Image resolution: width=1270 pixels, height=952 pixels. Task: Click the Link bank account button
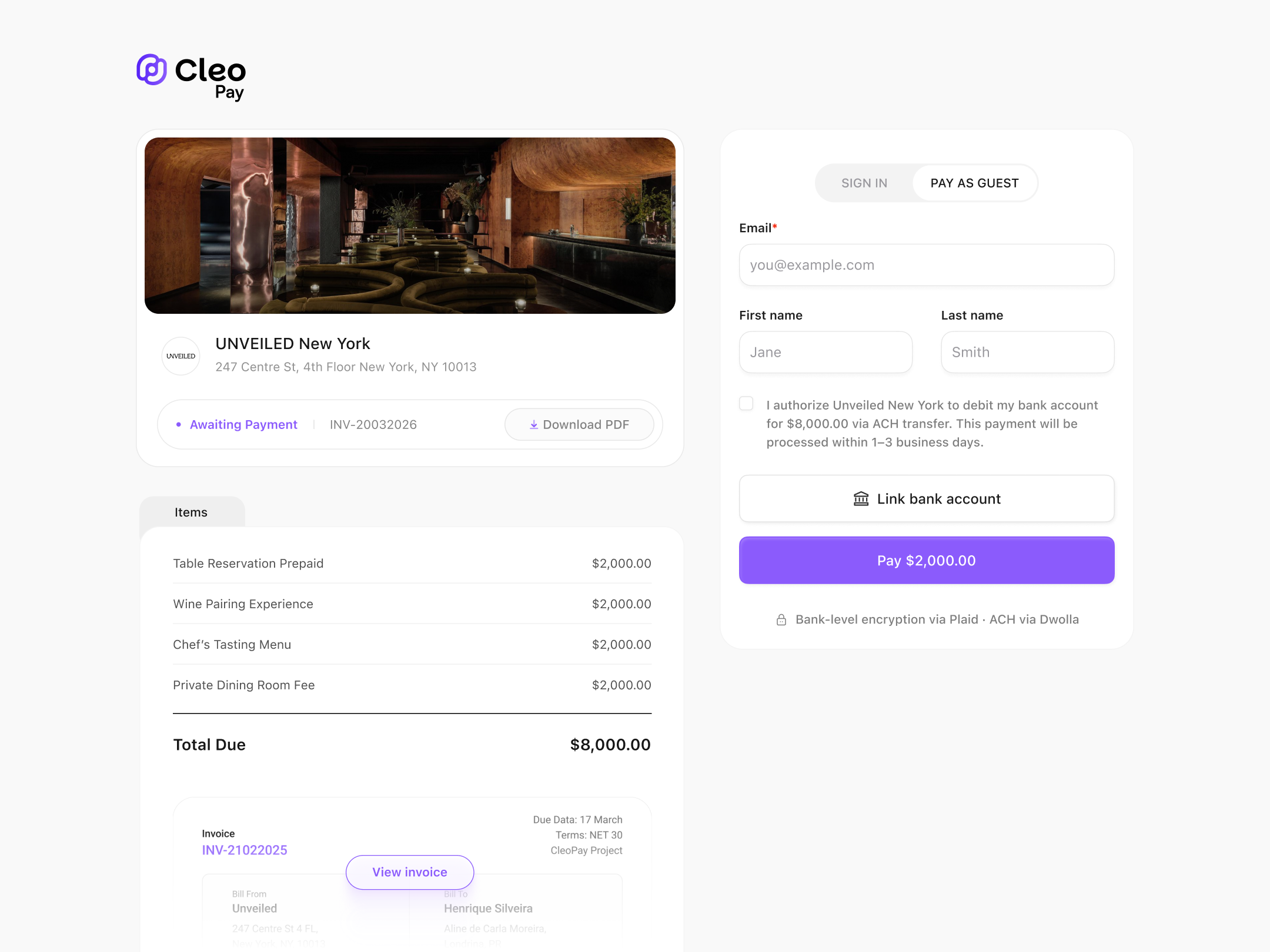pyautogui.click(x=926, y=499)
